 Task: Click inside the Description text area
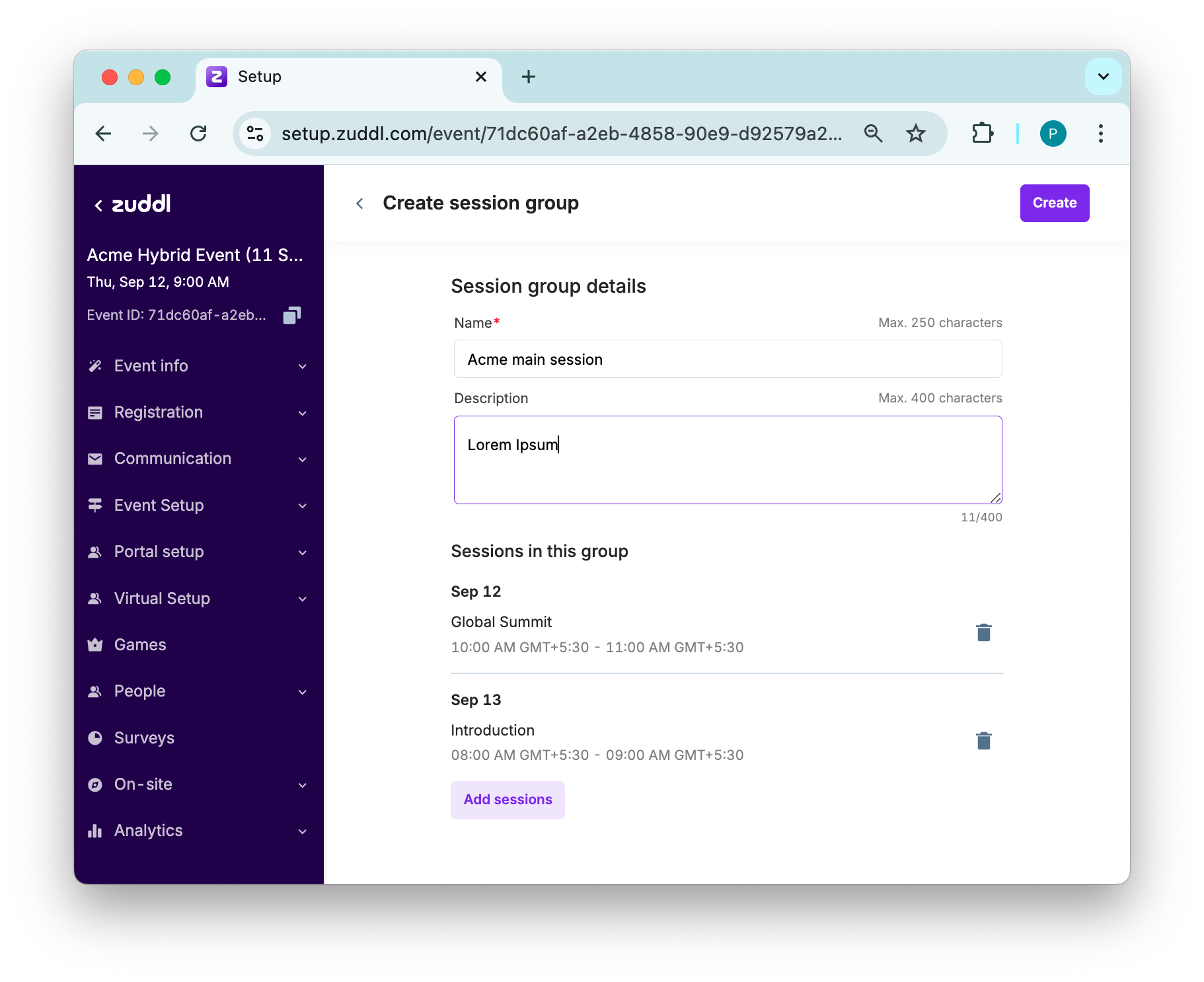click(x=728, y=460)
